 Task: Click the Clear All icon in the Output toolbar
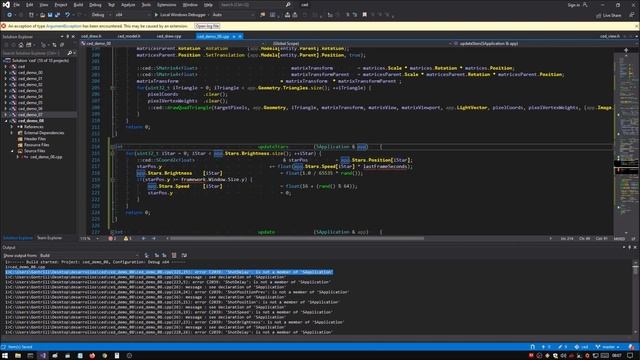coord(174,256)
